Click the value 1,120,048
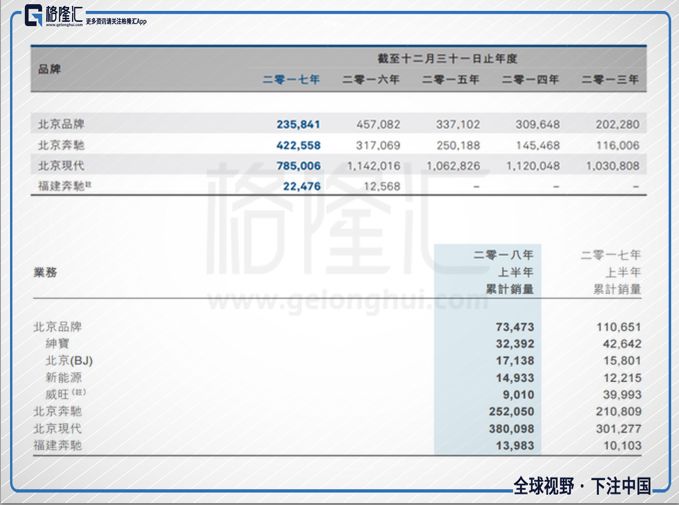 pos(533,166)
